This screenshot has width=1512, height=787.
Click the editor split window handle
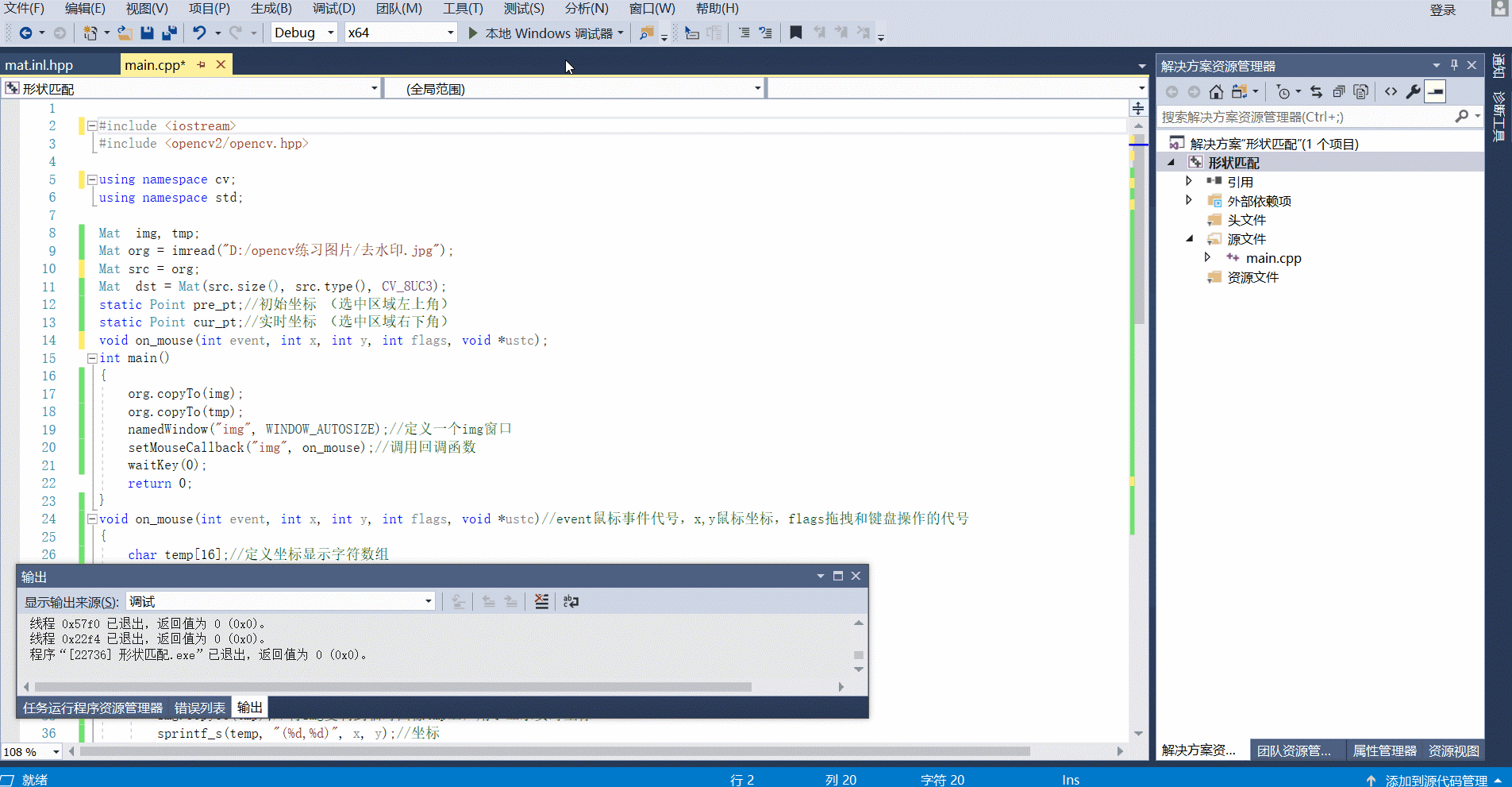pos(1138,108)
